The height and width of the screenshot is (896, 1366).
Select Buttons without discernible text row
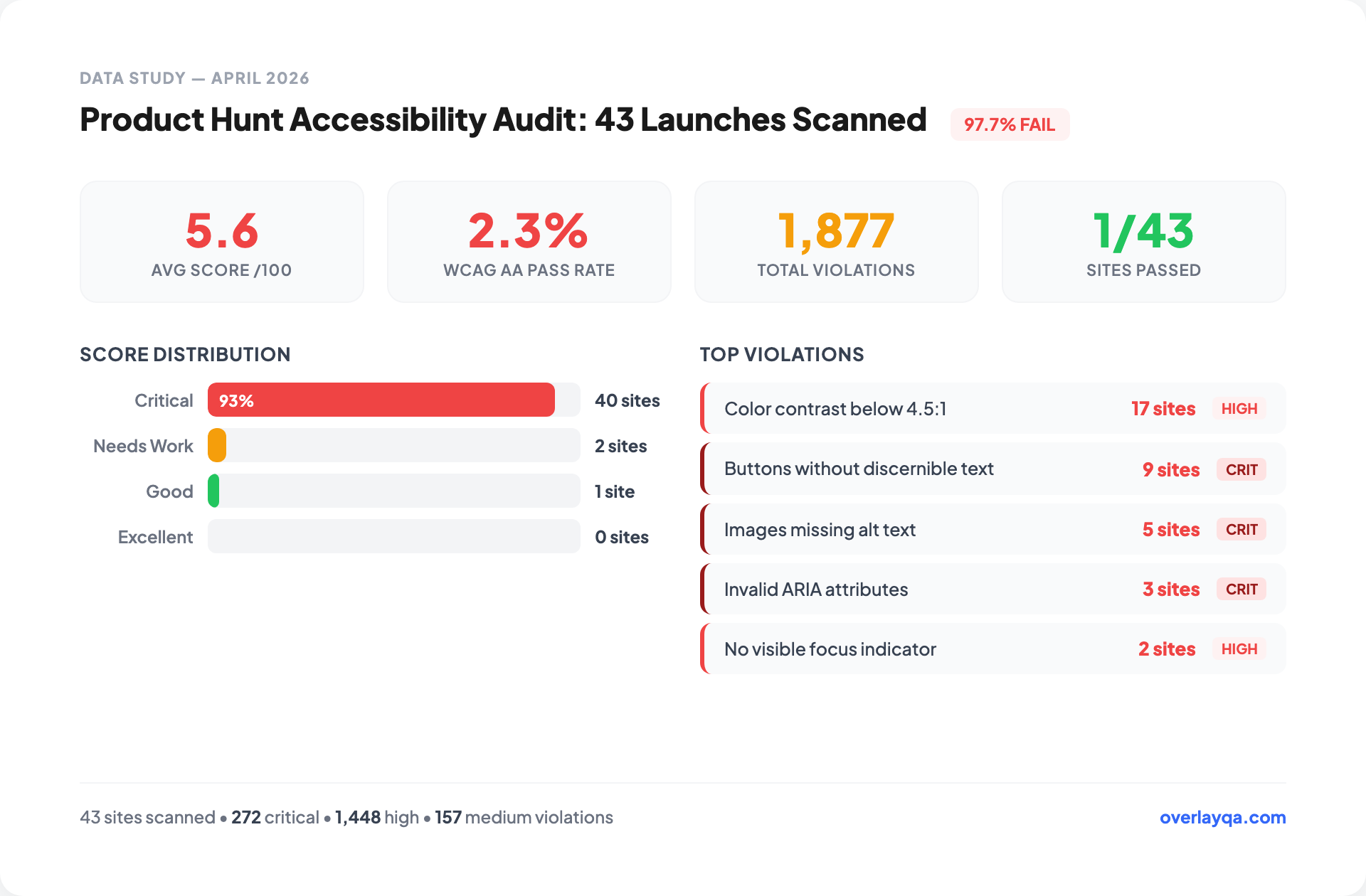pyautogui.click(x=992, y=469)
